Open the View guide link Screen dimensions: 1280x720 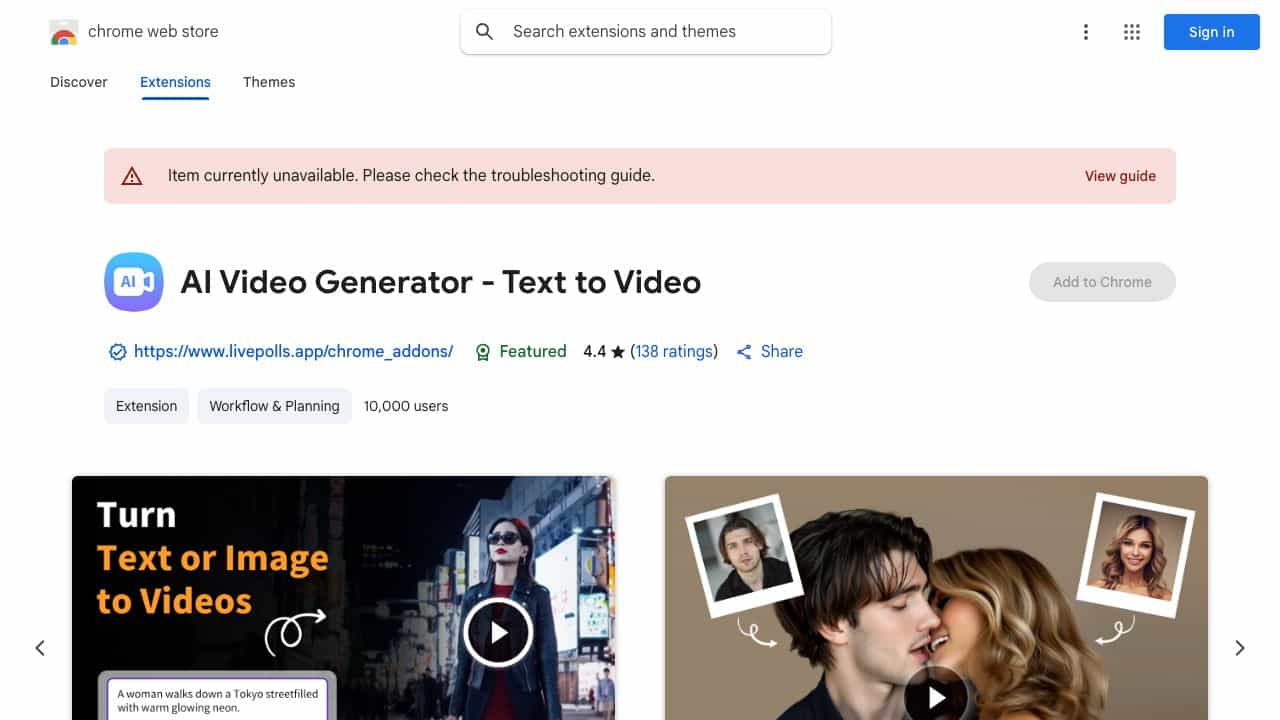[1120, 176]
